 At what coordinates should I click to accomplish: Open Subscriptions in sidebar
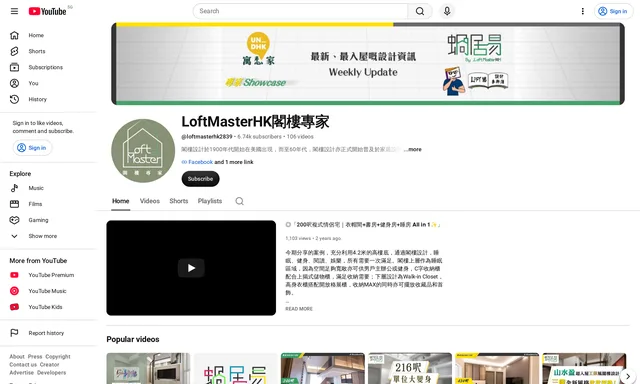point(48,67)
